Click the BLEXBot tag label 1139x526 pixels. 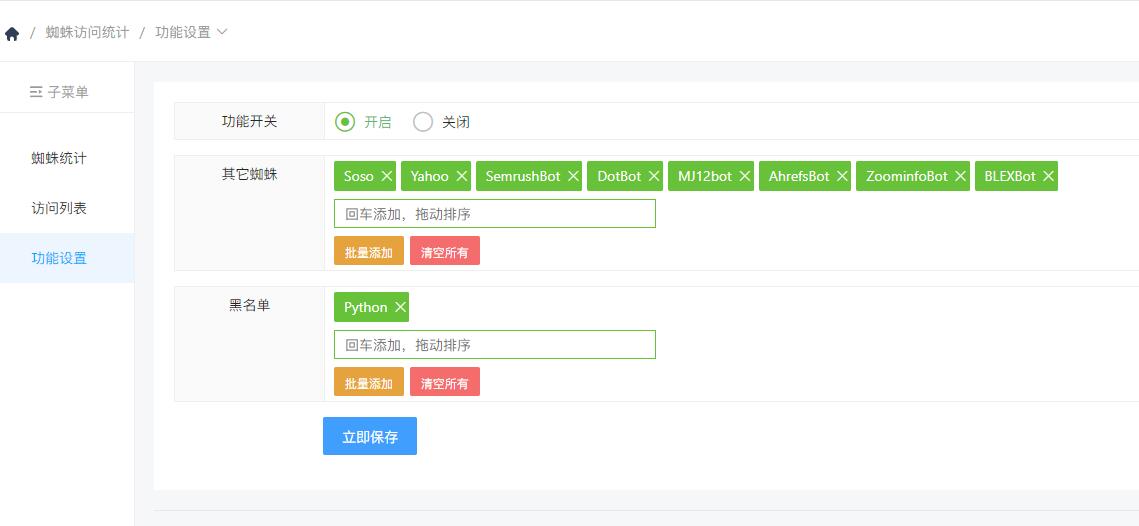[x=1010, y=177]
